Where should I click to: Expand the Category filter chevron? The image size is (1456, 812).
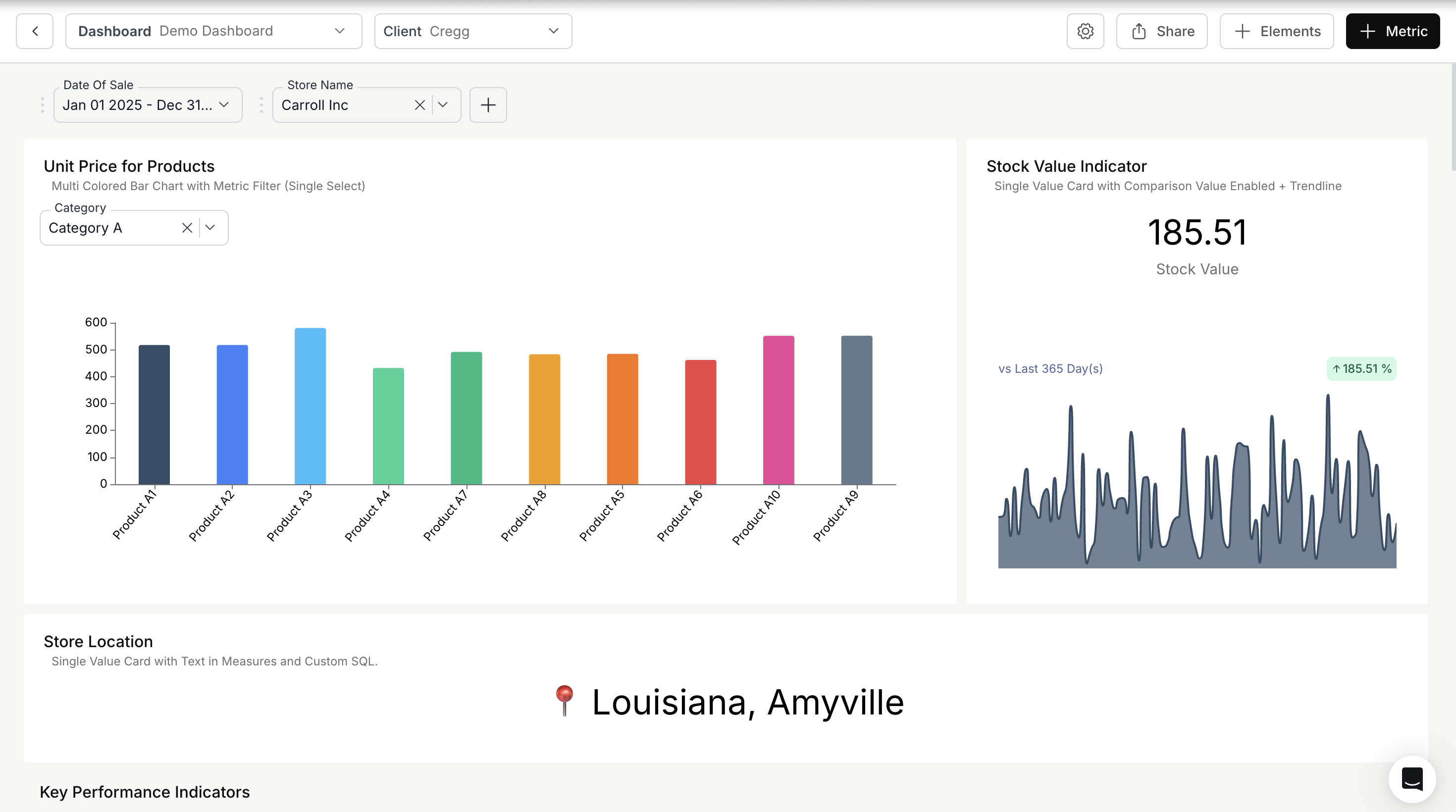[x=210, y=228]
